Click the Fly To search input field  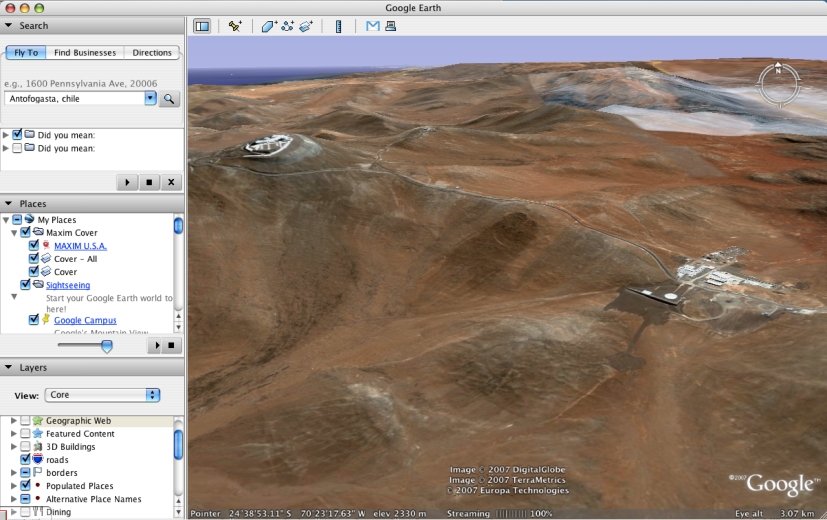tap(74, 99)
